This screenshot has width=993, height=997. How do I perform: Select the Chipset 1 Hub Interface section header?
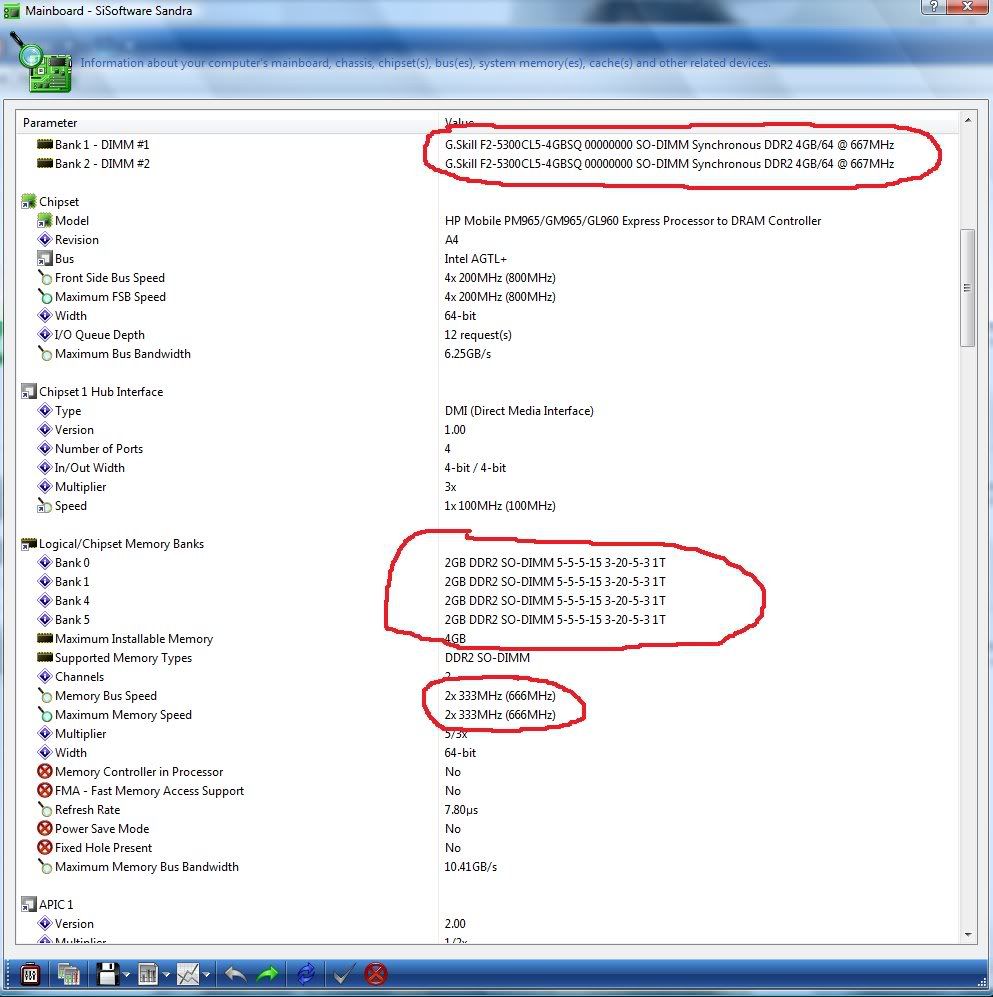click(x=92, y=392)
